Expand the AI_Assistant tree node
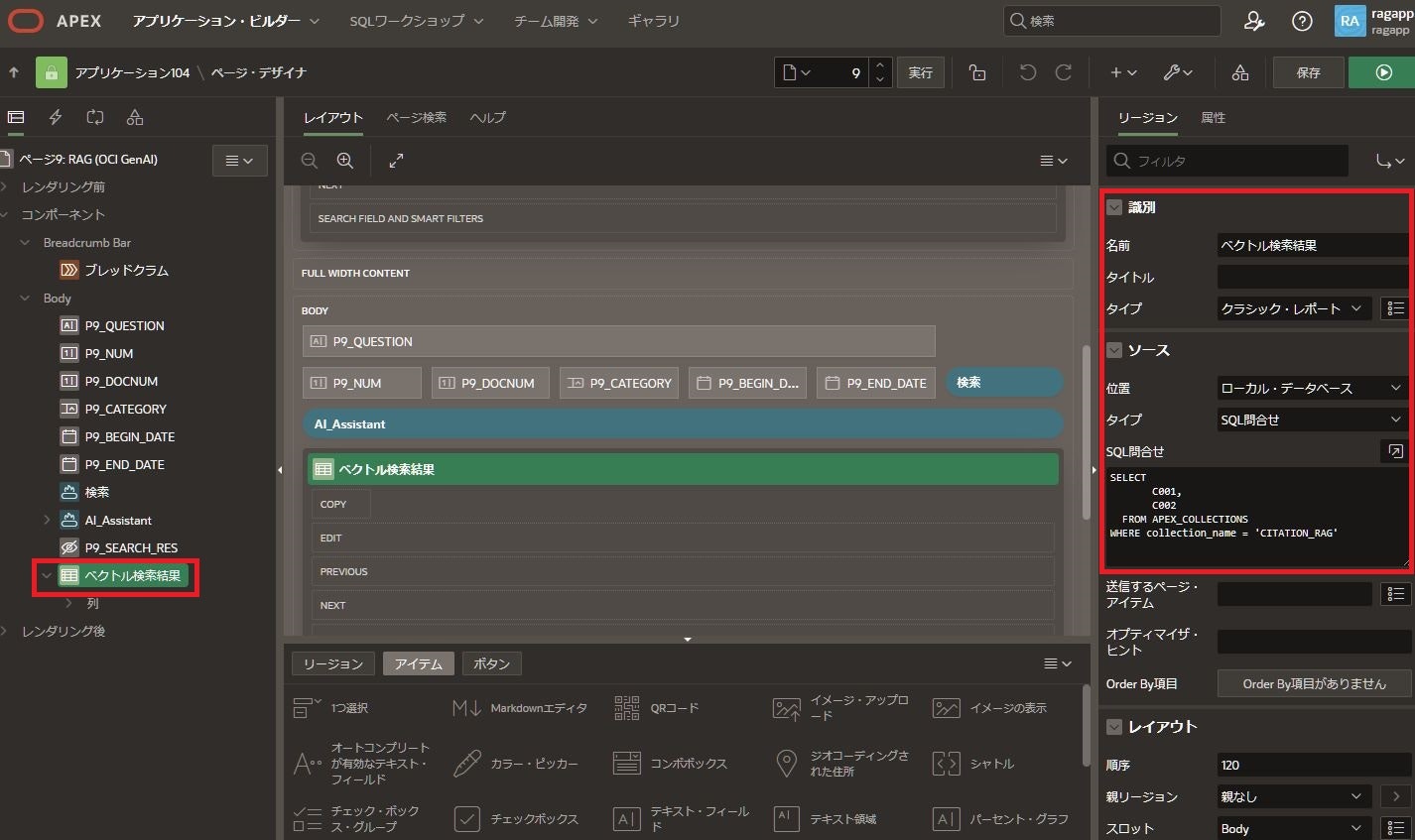Screen dimensions: 1415x840 pos(47,520)
